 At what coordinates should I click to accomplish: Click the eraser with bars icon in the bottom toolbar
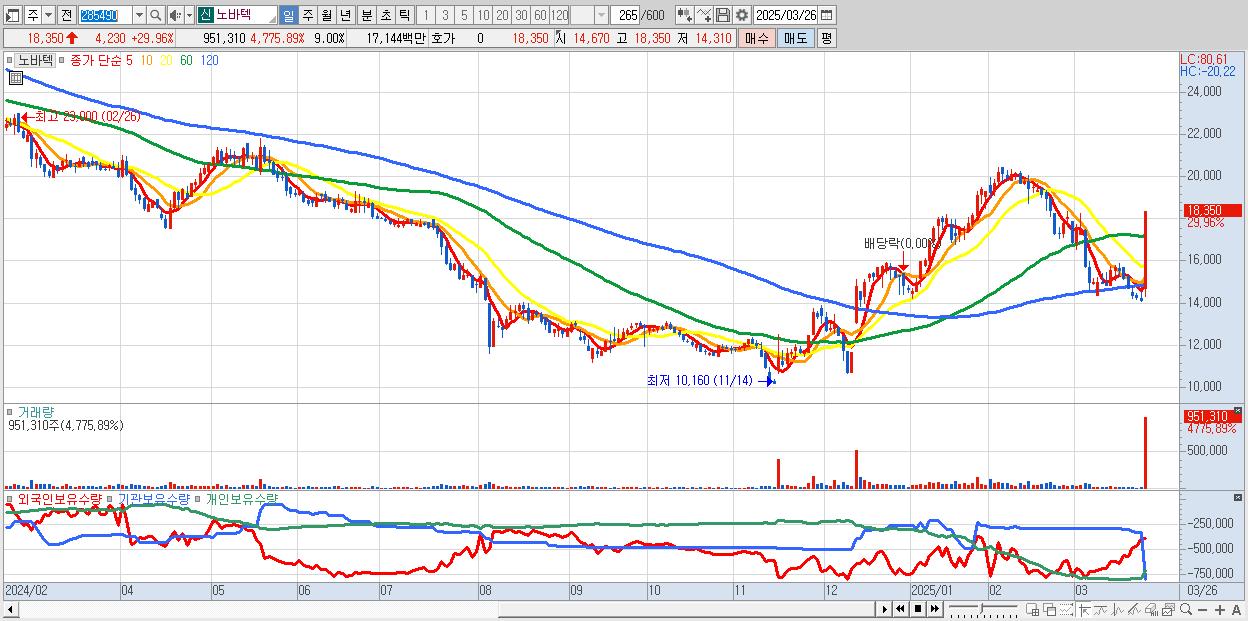click(x=1151, y=609)
